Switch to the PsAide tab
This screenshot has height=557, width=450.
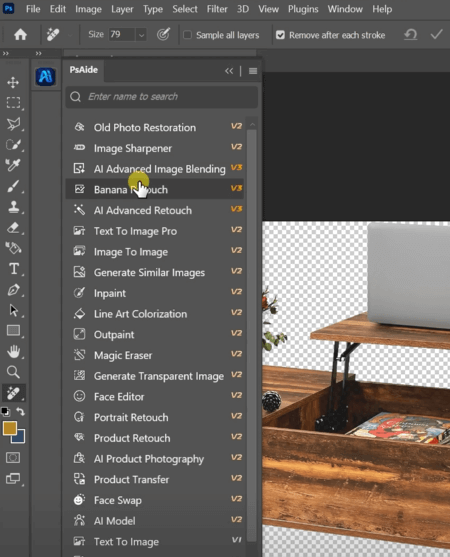tap(84, 70)
